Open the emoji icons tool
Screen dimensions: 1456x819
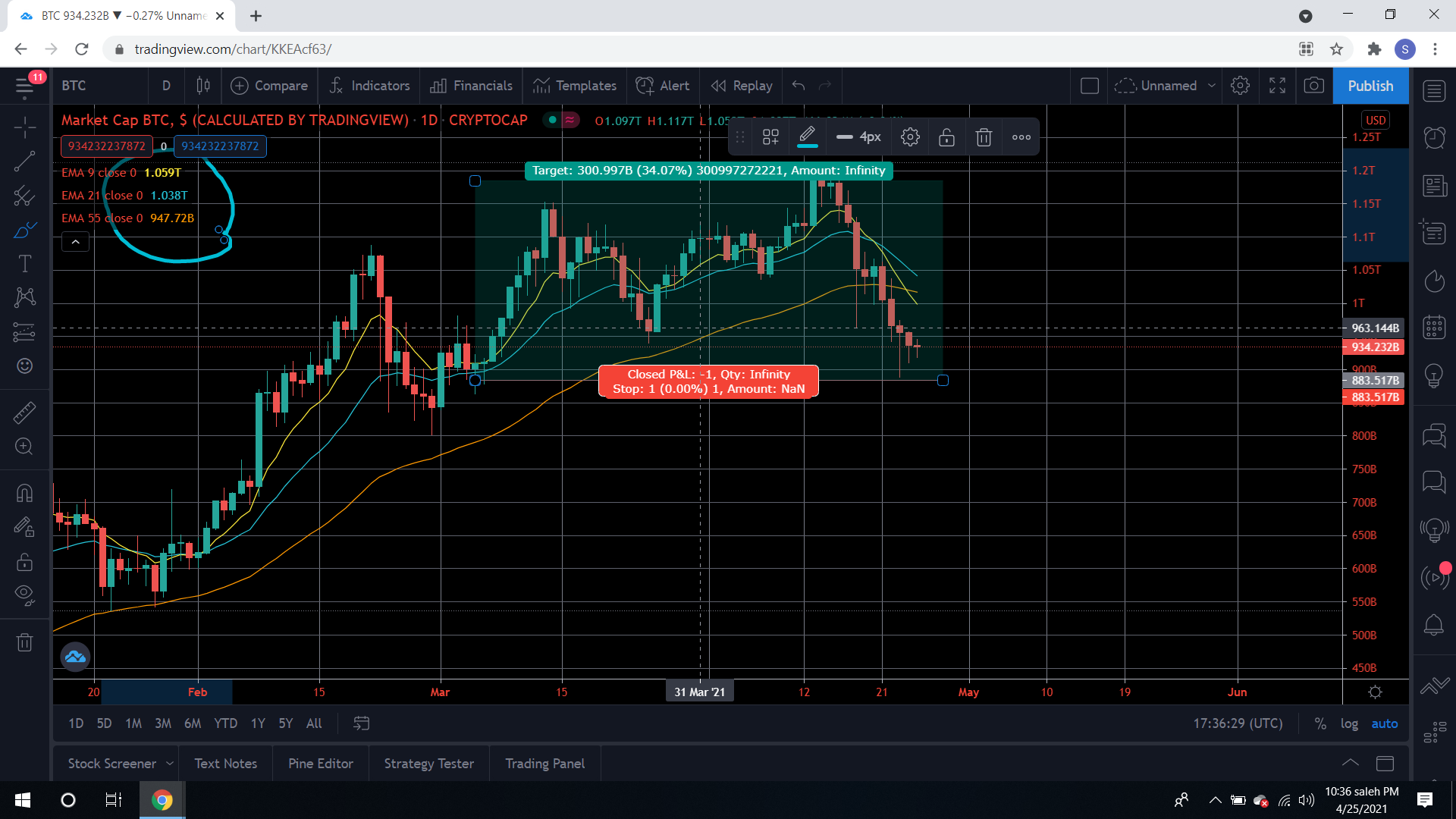pos(25,366)
